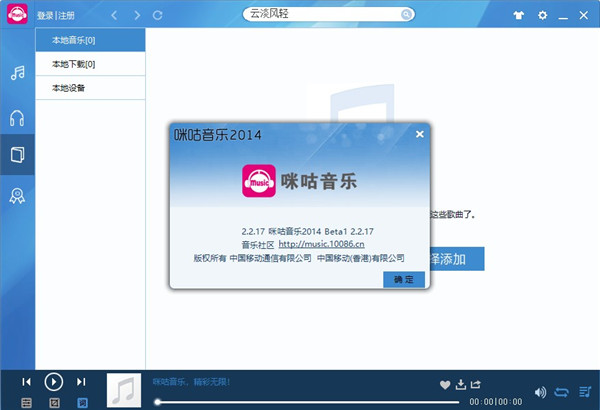This screenshot has height=410, width=600.
Task: Select the 本地下载[0] tab
Action: point(90,64)
